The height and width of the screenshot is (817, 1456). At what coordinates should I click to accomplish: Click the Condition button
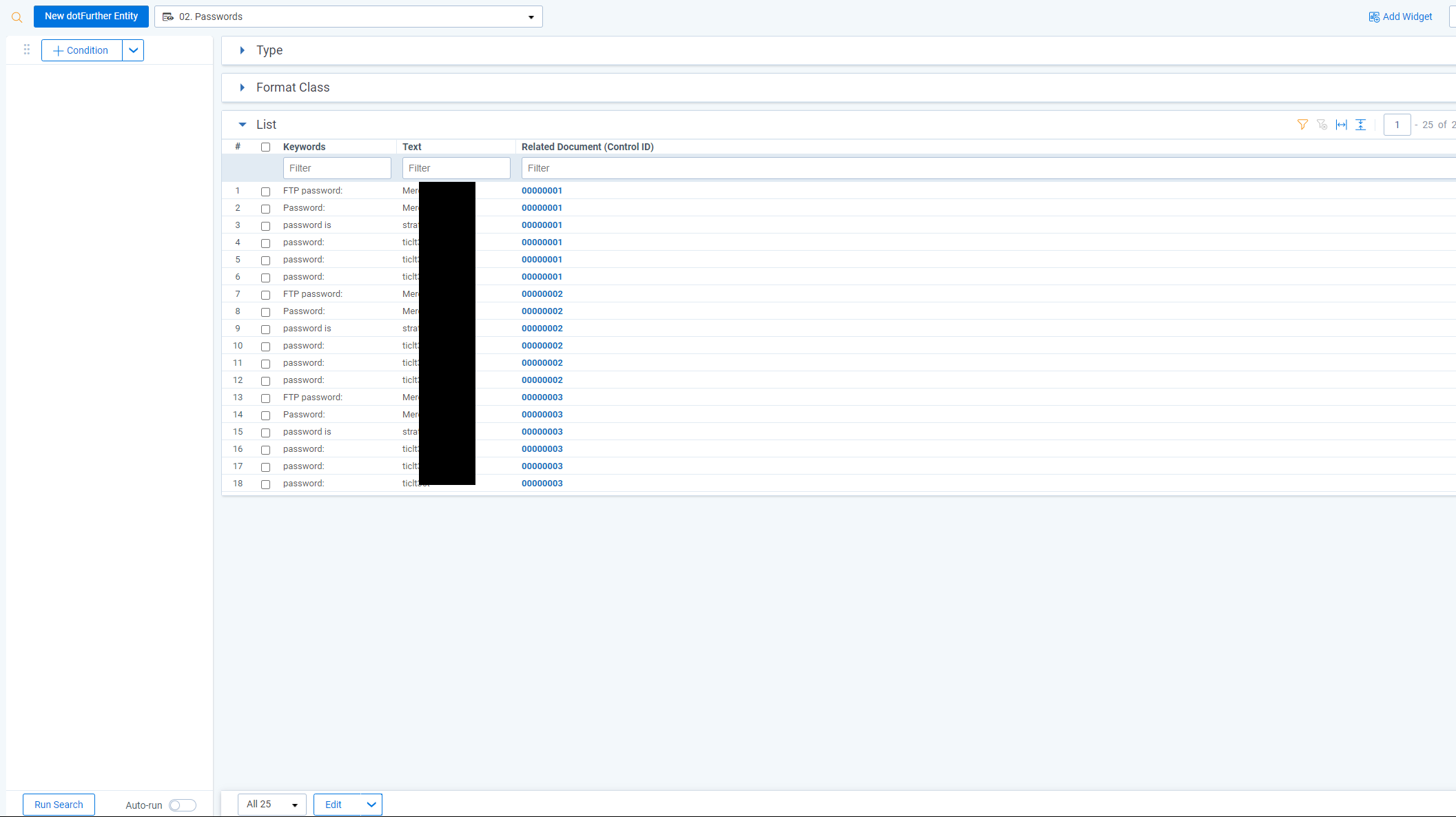pos(81,50)
